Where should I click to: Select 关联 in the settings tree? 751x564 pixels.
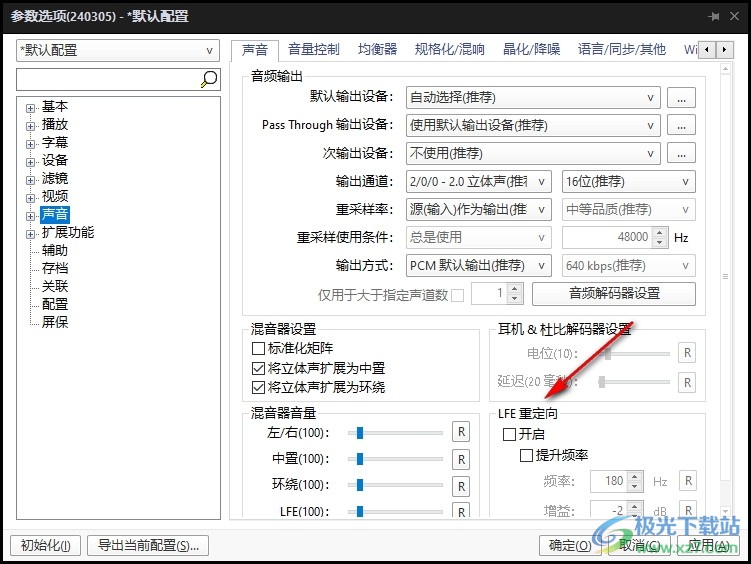click(55, 286)
